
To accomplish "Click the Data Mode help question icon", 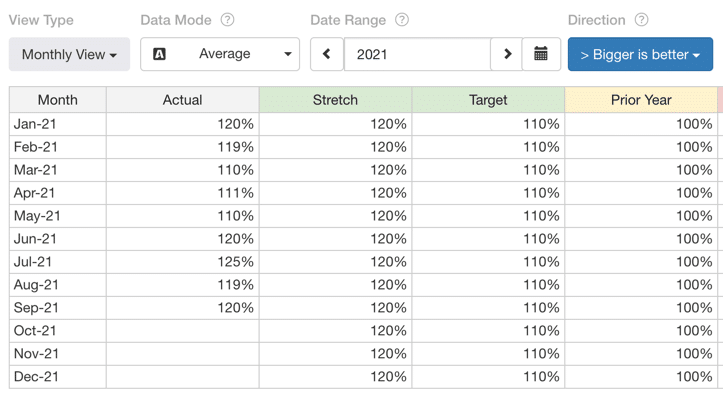I will click(227, 20).
